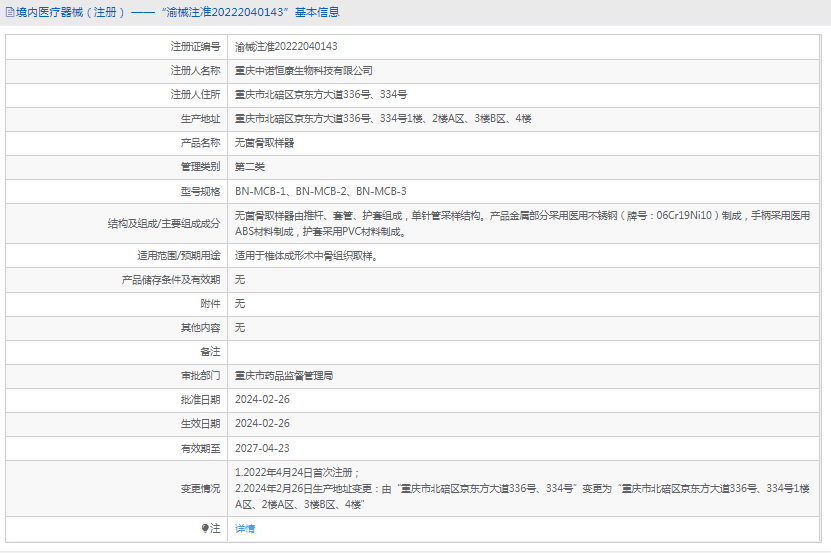This screenshot has width=831, height=553.
Task: Click the header title 境内医疗器械(注册)
Action: (70, 12)
